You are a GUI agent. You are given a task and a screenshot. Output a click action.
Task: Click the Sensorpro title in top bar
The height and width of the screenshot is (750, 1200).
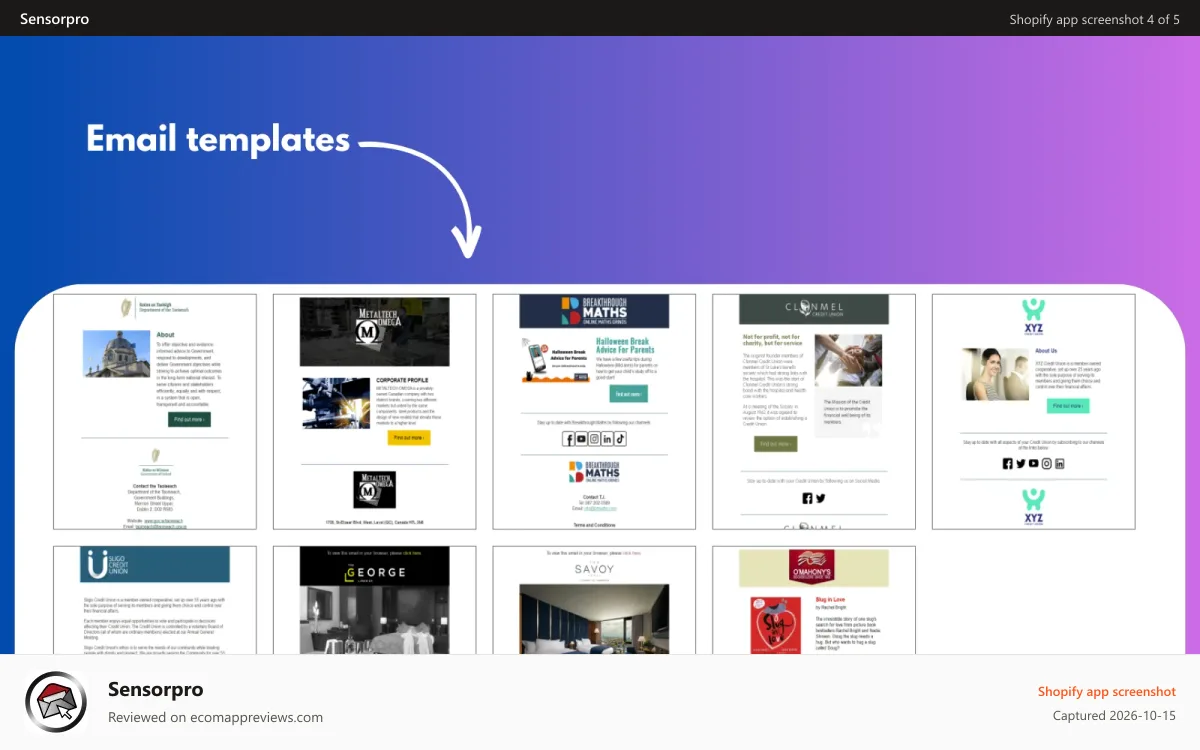pos(54,19)
